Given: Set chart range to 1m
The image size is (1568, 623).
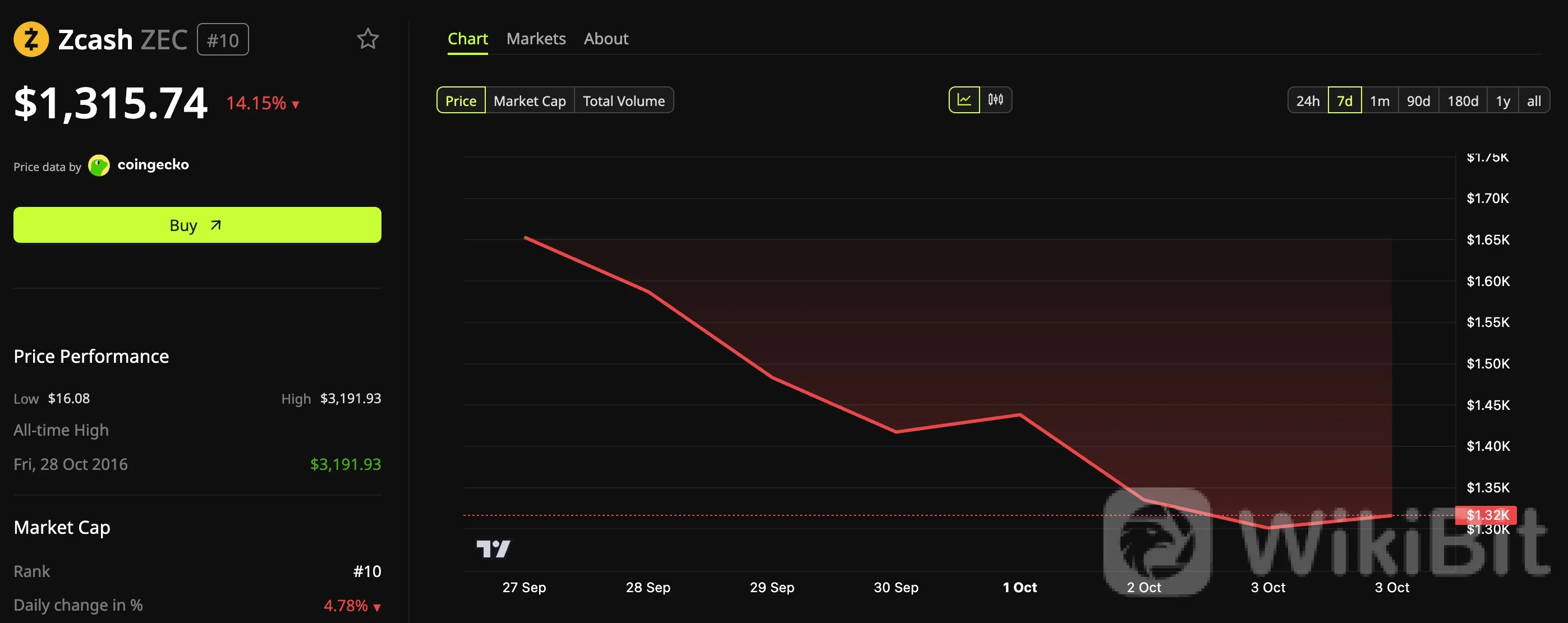Looking at the screenshot, I should pyautogui.click(x=1380, y=100).
